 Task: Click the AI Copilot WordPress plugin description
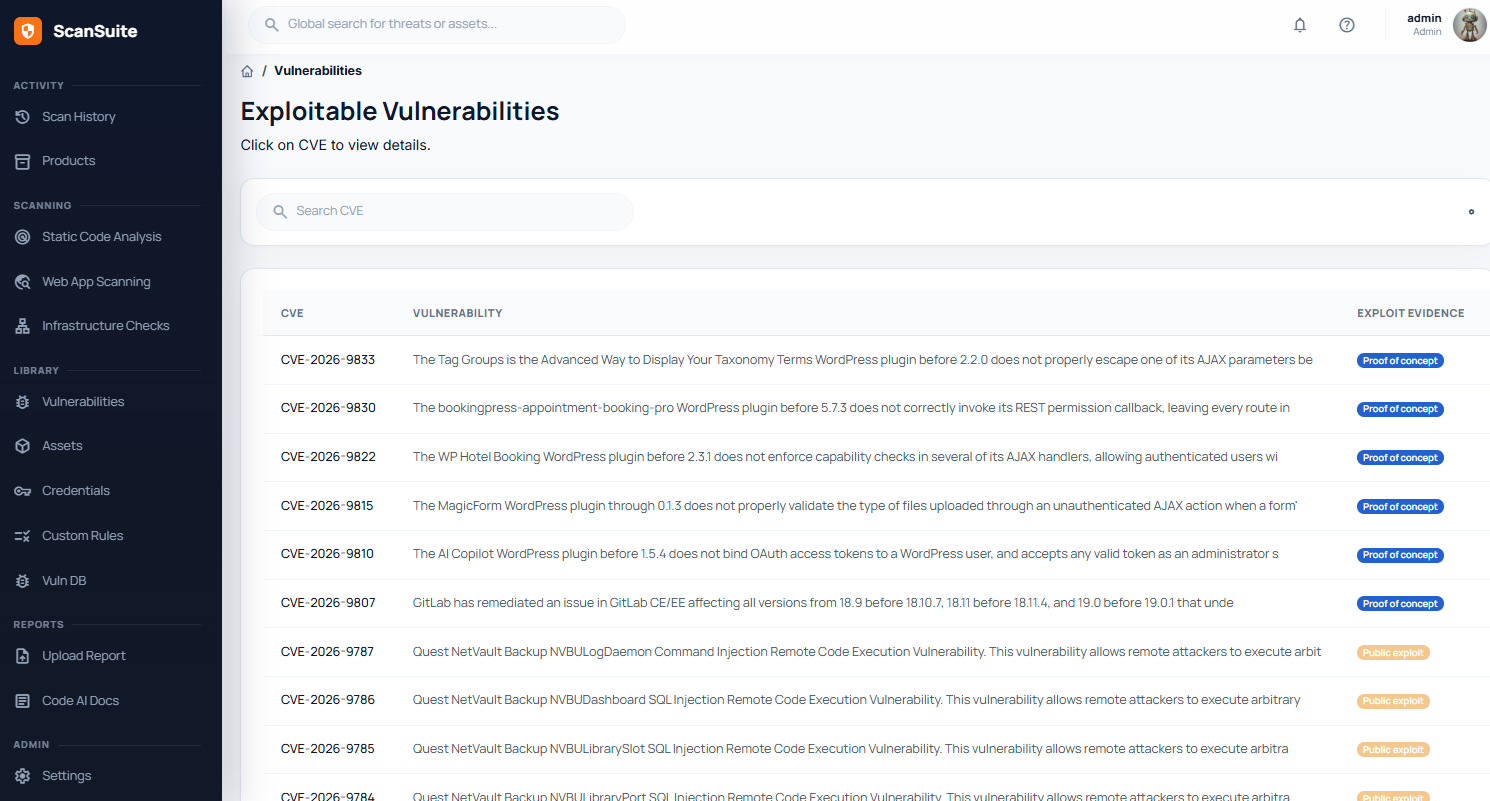pyautogui.click(x=846, y=554)
